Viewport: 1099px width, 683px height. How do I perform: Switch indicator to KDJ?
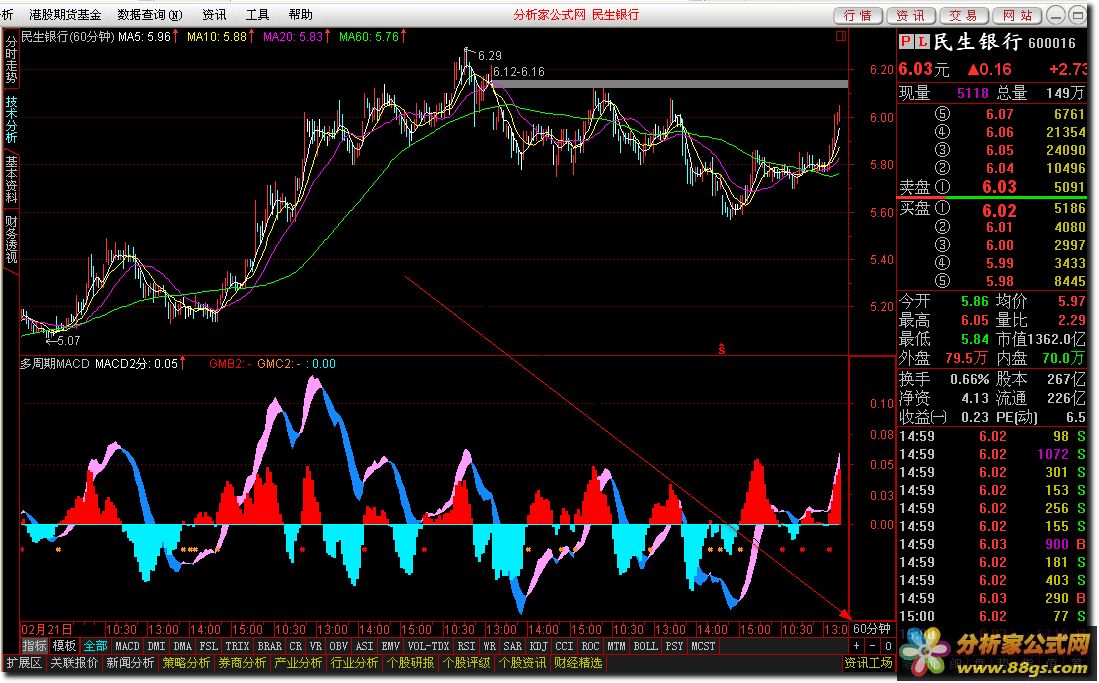[x=538, y=646]
